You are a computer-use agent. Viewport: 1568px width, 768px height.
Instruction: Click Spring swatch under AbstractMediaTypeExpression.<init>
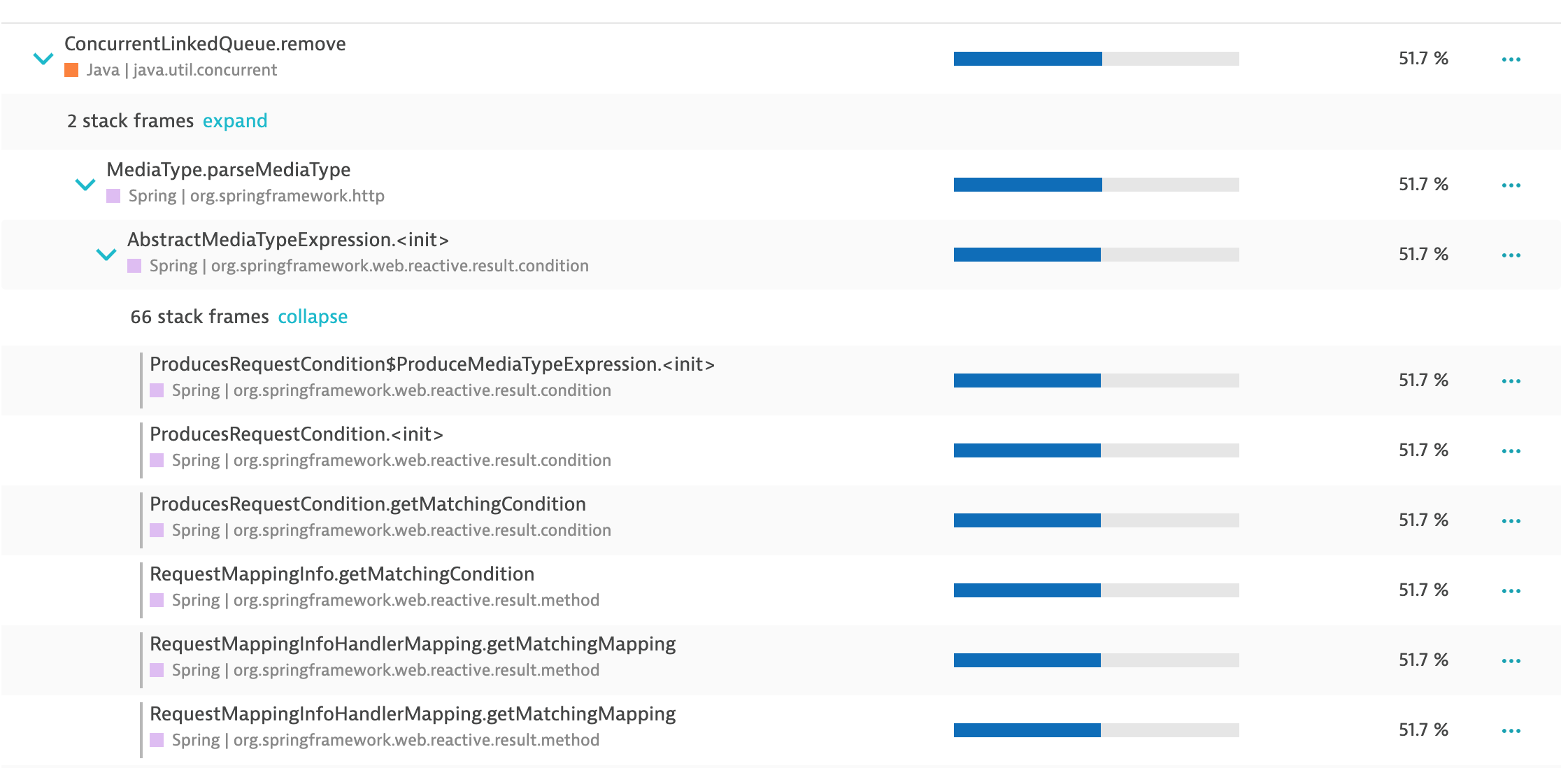tap(134, 266)
